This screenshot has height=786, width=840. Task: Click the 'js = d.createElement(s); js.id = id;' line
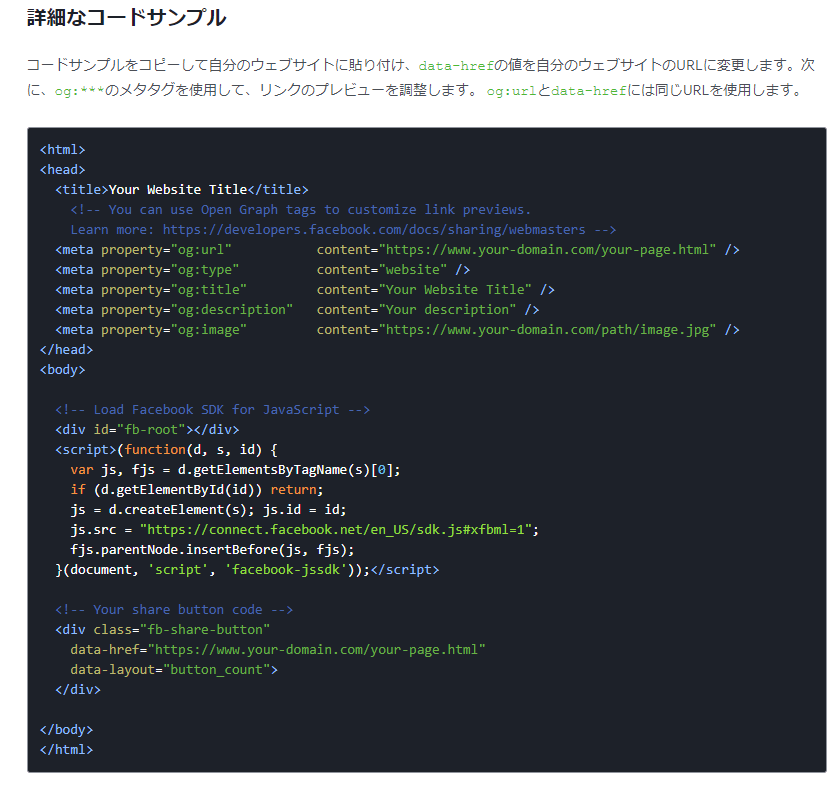pyautogui.click(x=208, y=510)
